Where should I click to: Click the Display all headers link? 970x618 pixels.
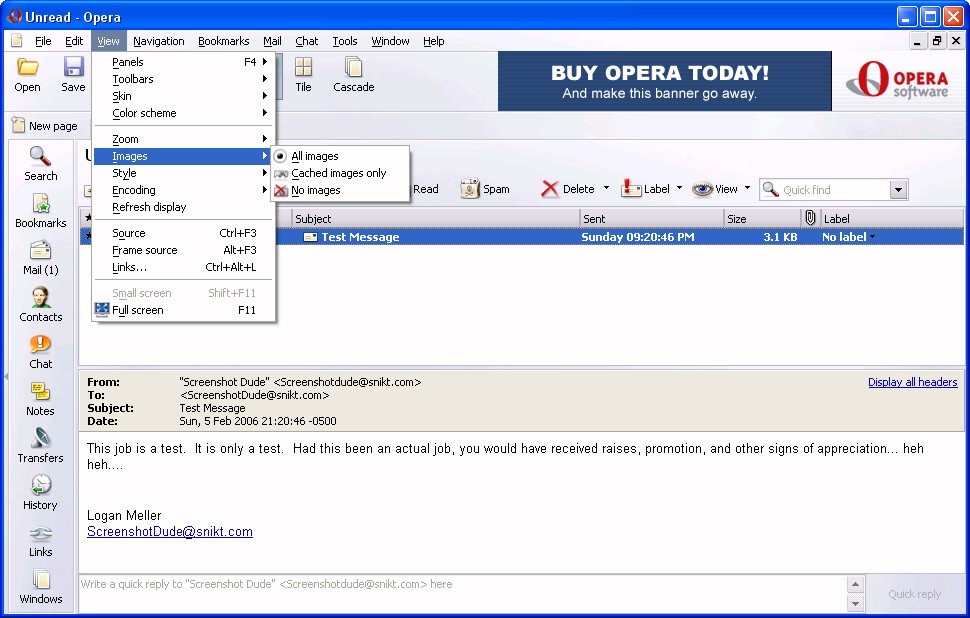(x=912, y=382)
